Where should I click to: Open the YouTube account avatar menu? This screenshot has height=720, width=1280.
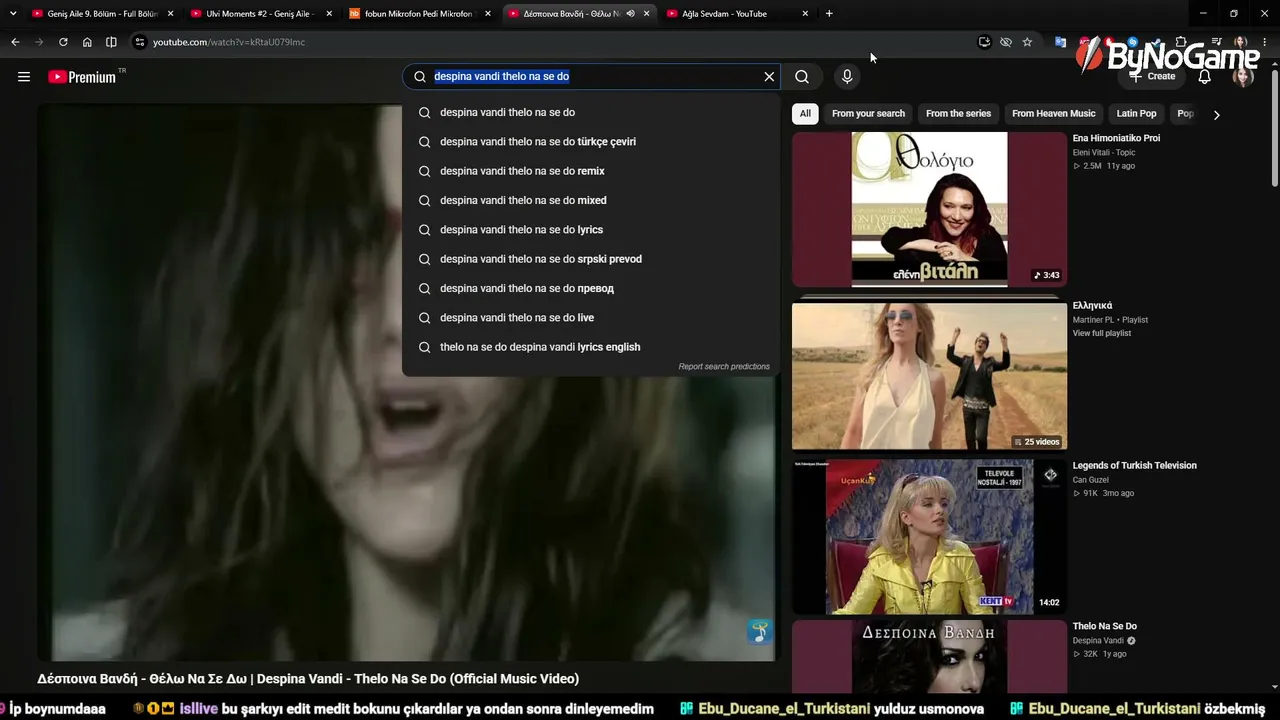(x=1243, y=77)
